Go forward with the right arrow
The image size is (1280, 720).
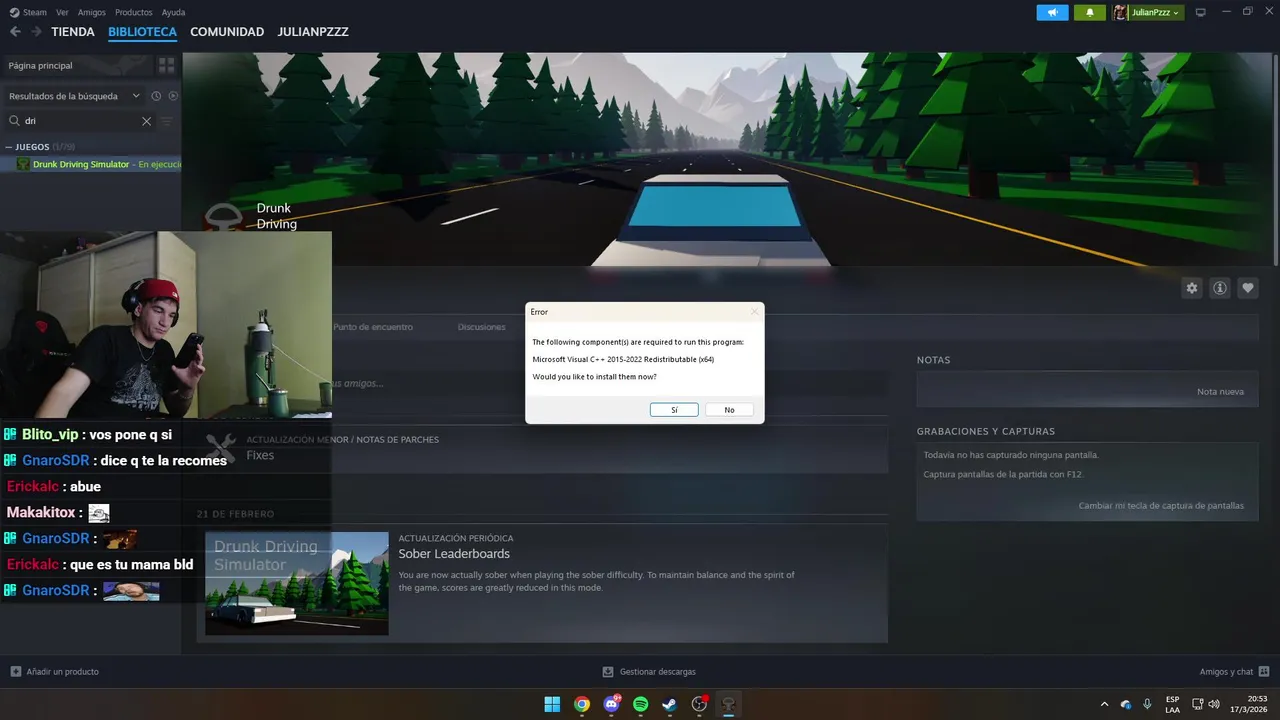coord(36,32)
